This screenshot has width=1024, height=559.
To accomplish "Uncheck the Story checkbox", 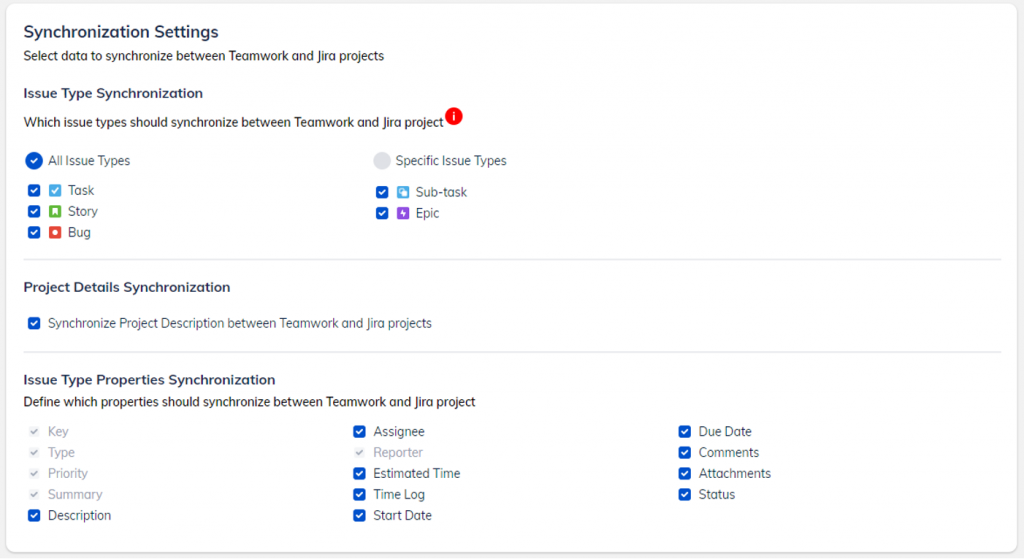I will point(34,211).
